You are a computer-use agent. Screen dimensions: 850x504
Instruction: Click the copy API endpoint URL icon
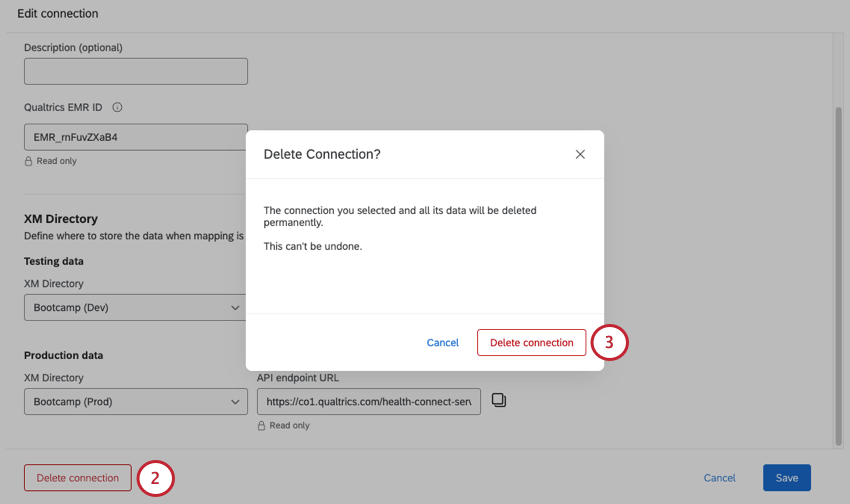pyautogui.click(x=499, y=401)
